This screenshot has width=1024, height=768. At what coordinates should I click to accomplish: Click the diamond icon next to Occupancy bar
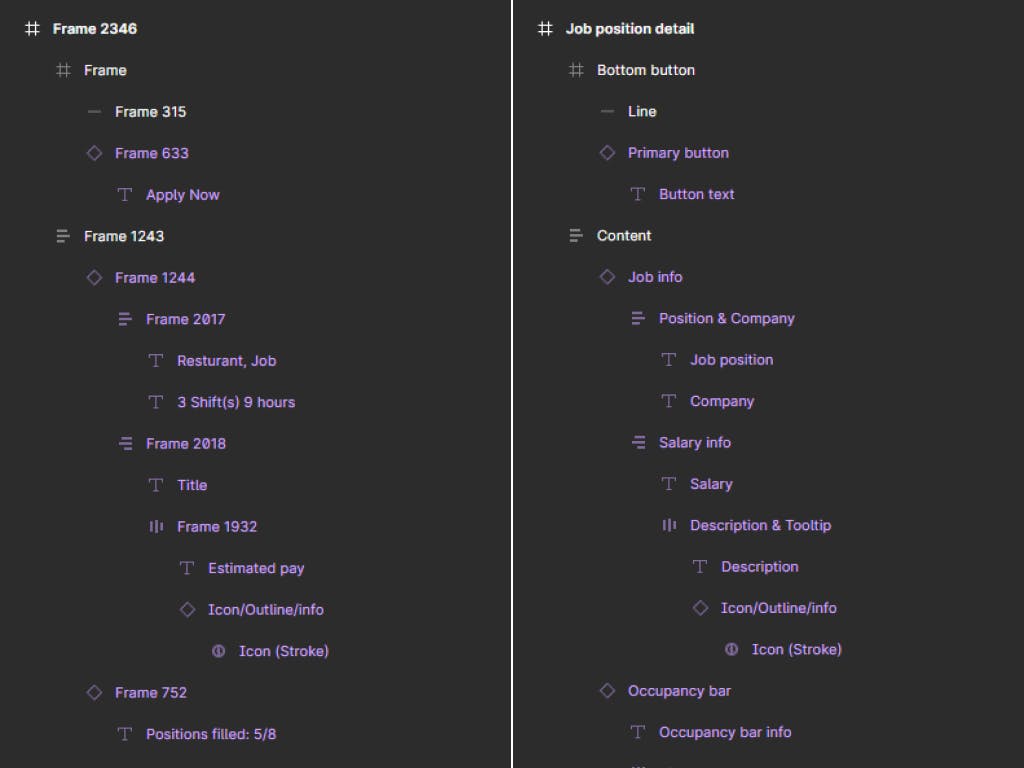point(607,690)
